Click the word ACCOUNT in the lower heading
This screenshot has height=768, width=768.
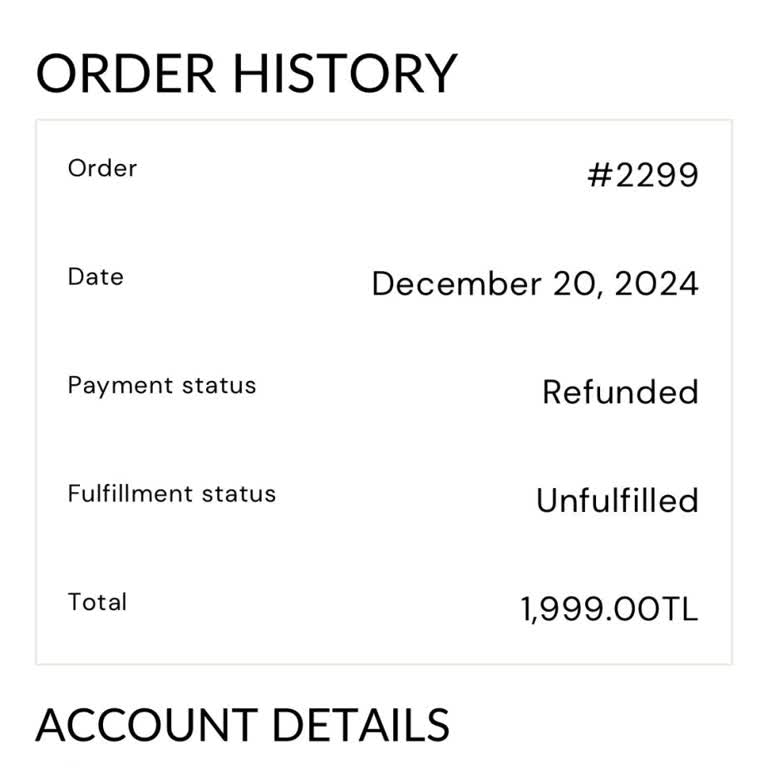click(x=147, y=725)
